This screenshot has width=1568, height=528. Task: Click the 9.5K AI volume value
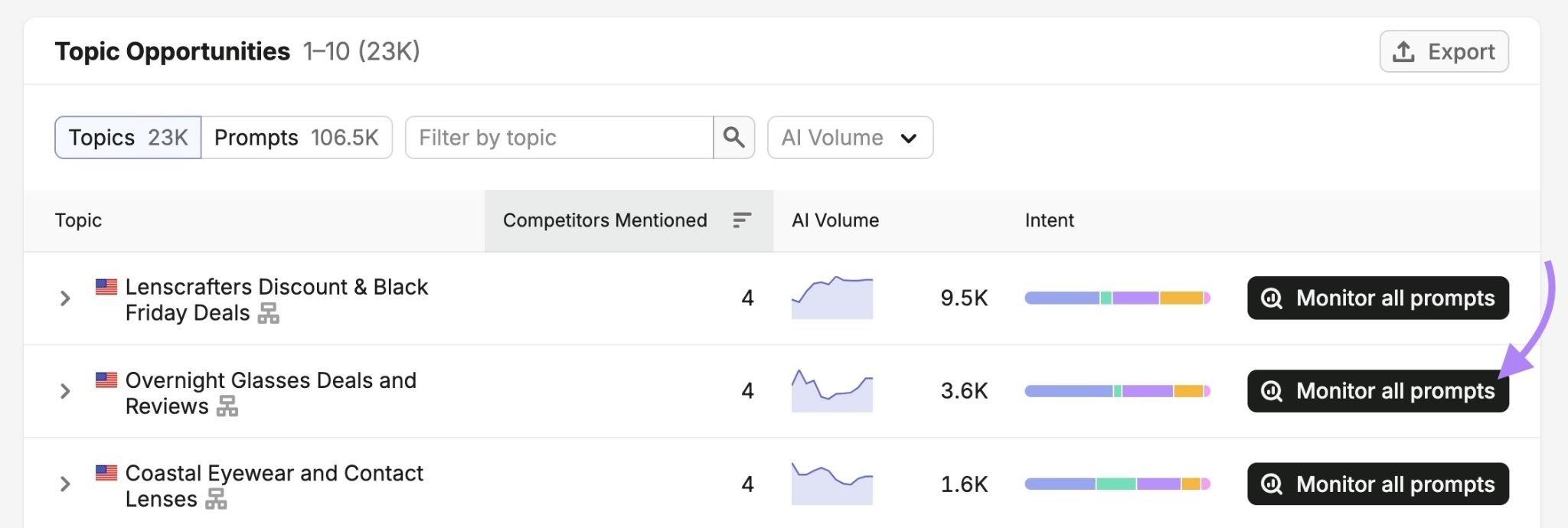coord(964,298)
